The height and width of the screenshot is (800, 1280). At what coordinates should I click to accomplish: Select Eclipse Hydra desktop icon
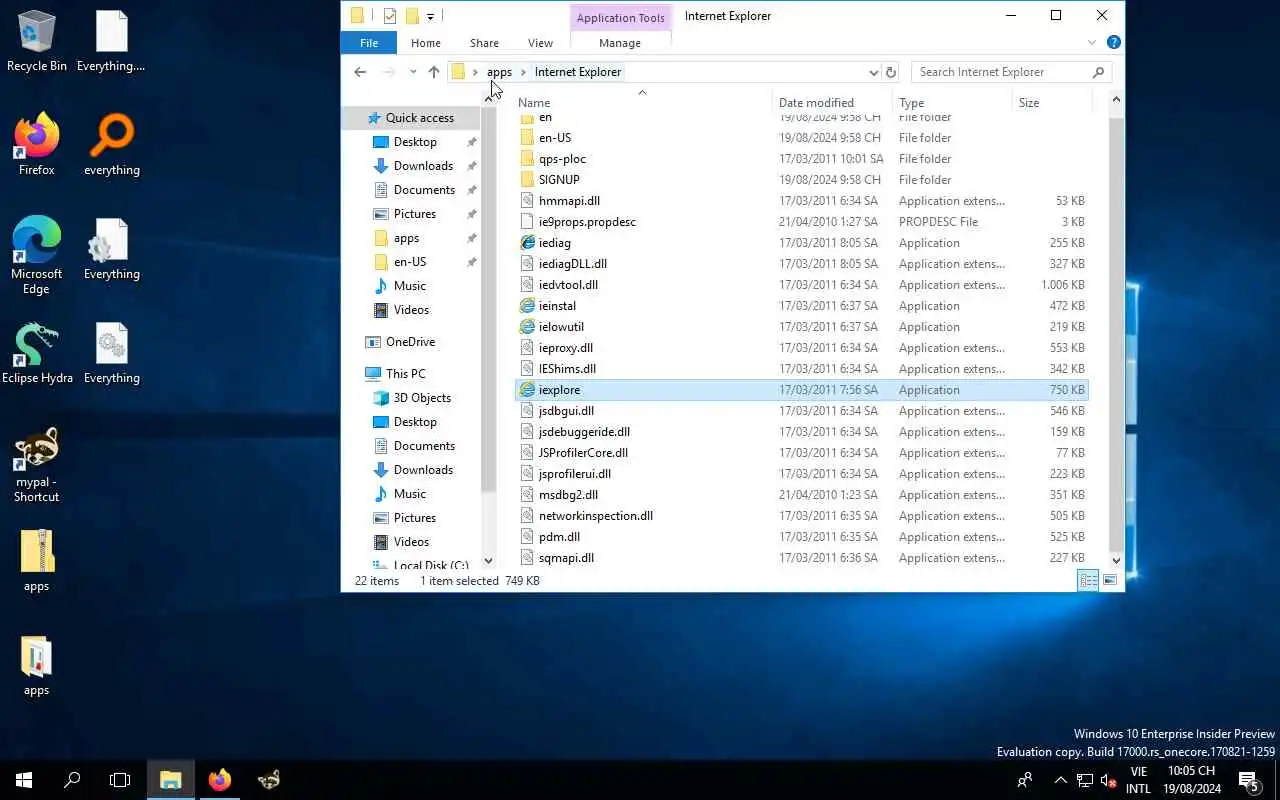(36, 353)
